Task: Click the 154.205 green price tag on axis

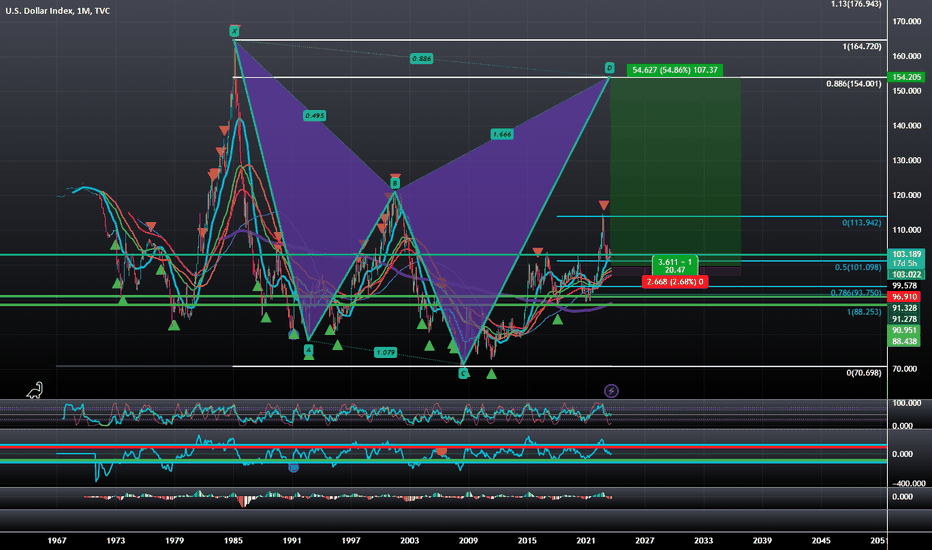Action: coord(906,77)
